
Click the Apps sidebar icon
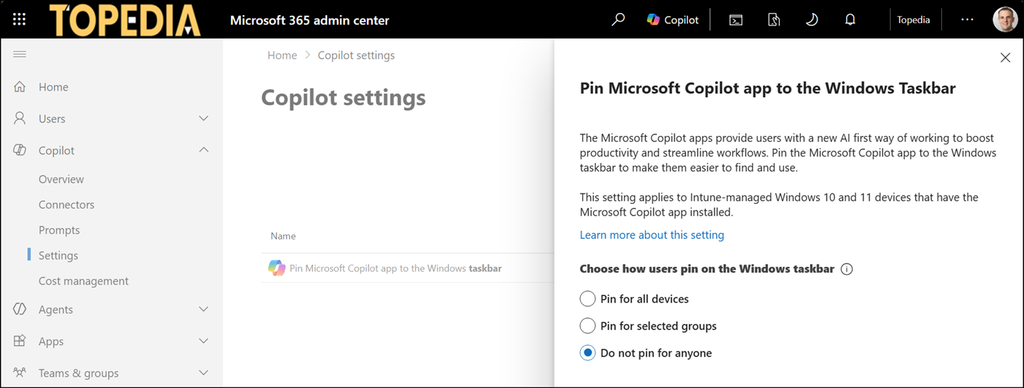pyautogui.click(x=20, y=341)
